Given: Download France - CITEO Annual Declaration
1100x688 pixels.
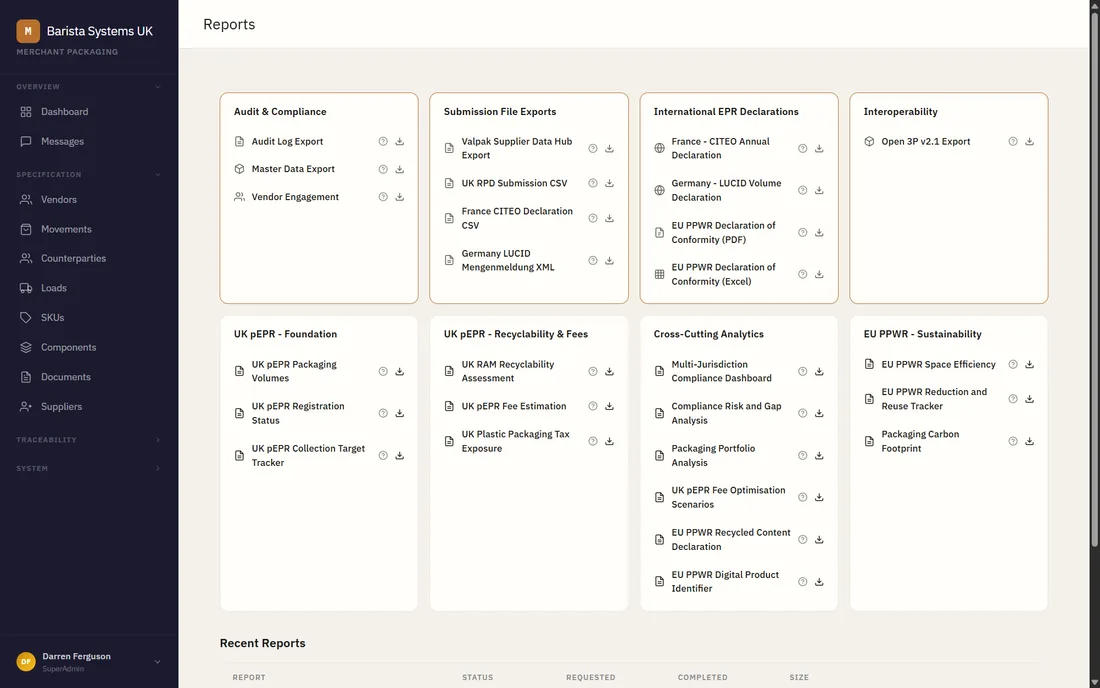Looking at the screenshot, I should [819, 148].
